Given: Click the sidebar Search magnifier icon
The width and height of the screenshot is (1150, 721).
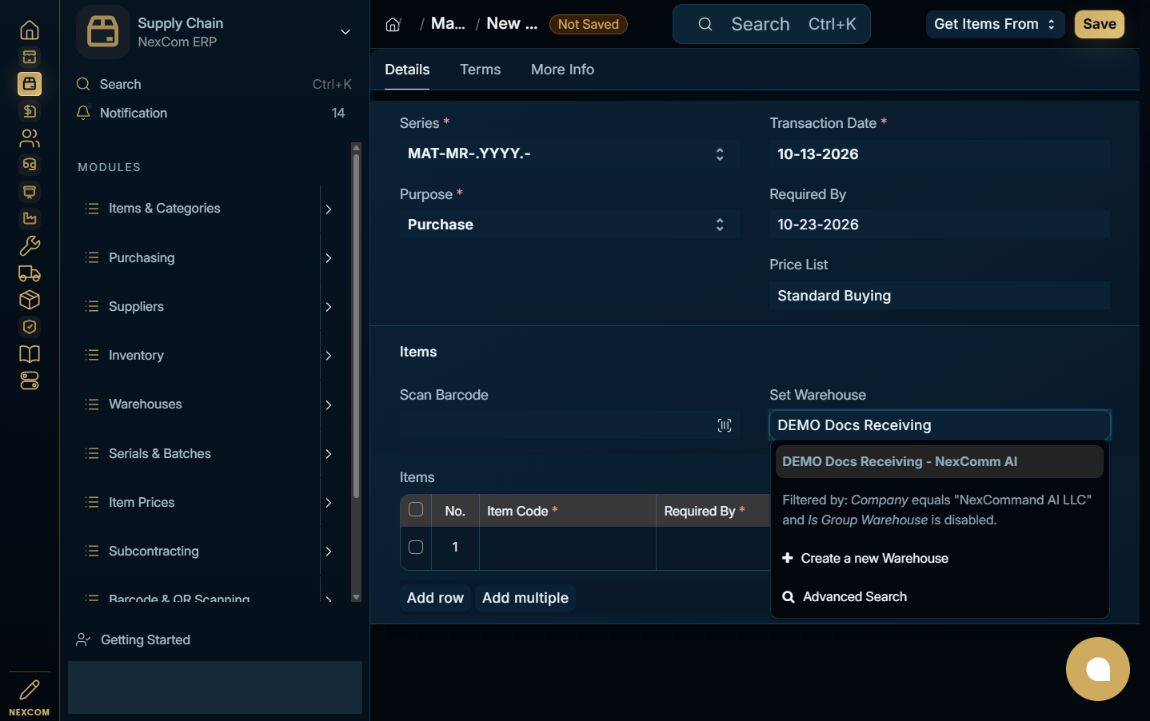Looking at the screenshot, I should click(84, 84).
